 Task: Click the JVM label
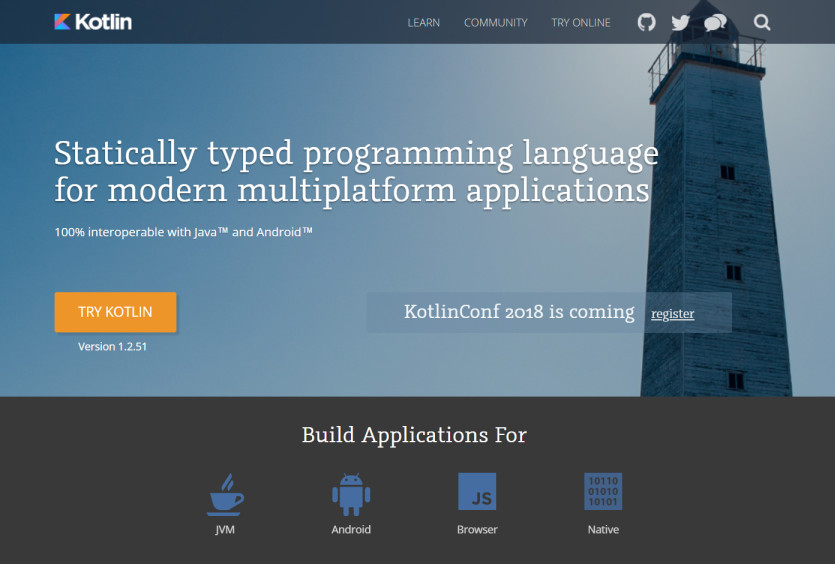tap(225, 530)
